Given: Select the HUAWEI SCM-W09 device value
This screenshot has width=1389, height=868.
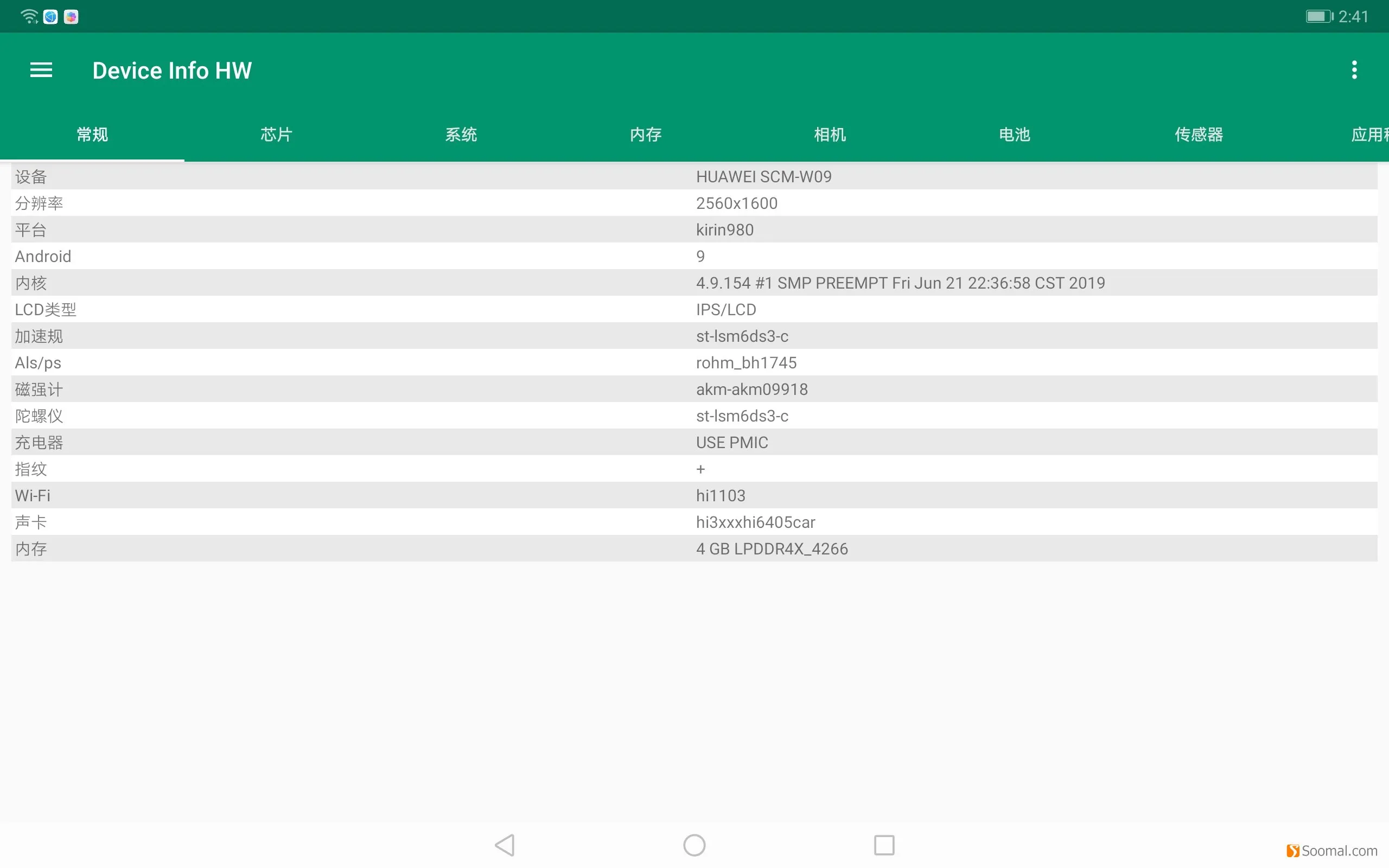Looking at the screenshot, I should point(763,177).
